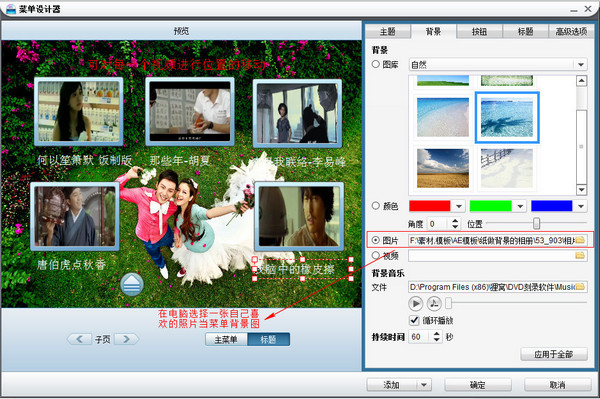Select the selected blue sea background thumbnail
This screenshot has width=600, height=399.
[x=507, y=117]
